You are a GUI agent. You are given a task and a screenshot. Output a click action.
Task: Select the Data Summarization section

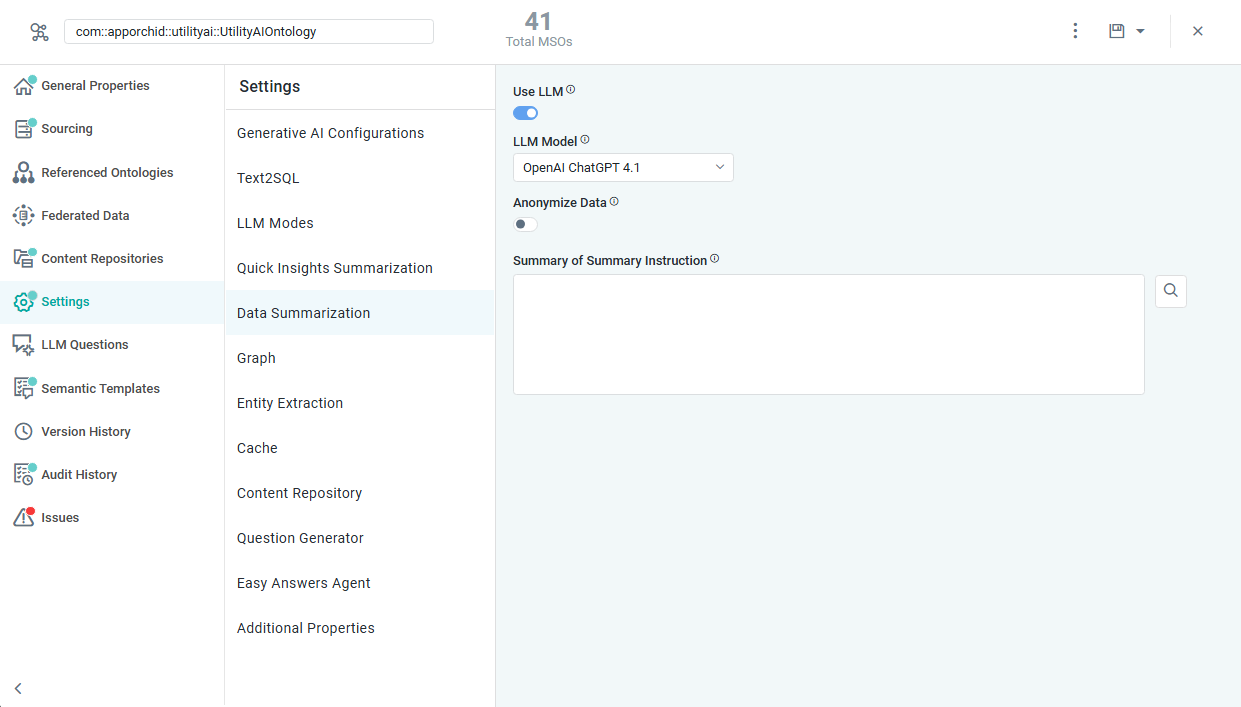point(360,313)
